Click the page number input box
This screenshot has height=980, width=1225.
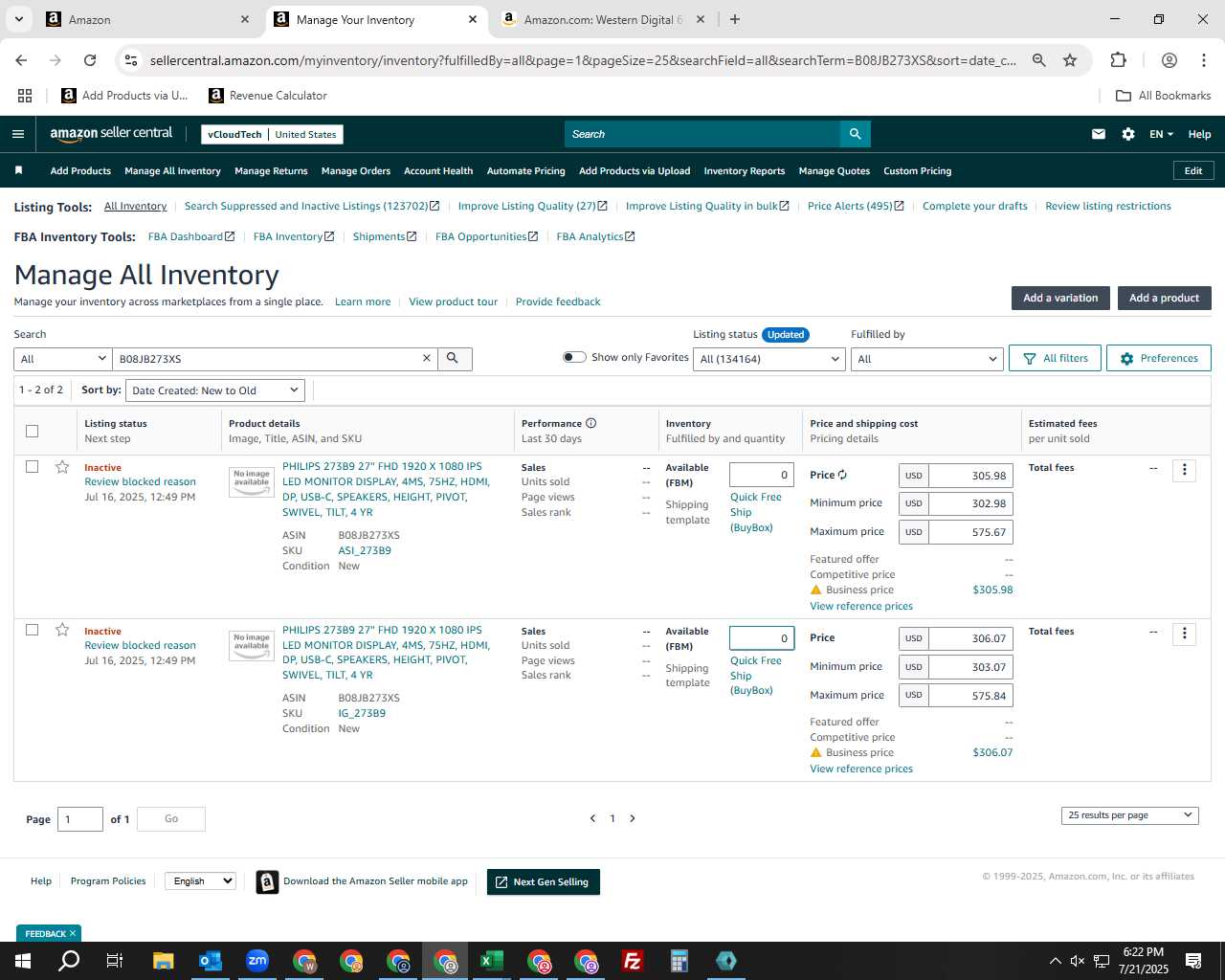80,819
